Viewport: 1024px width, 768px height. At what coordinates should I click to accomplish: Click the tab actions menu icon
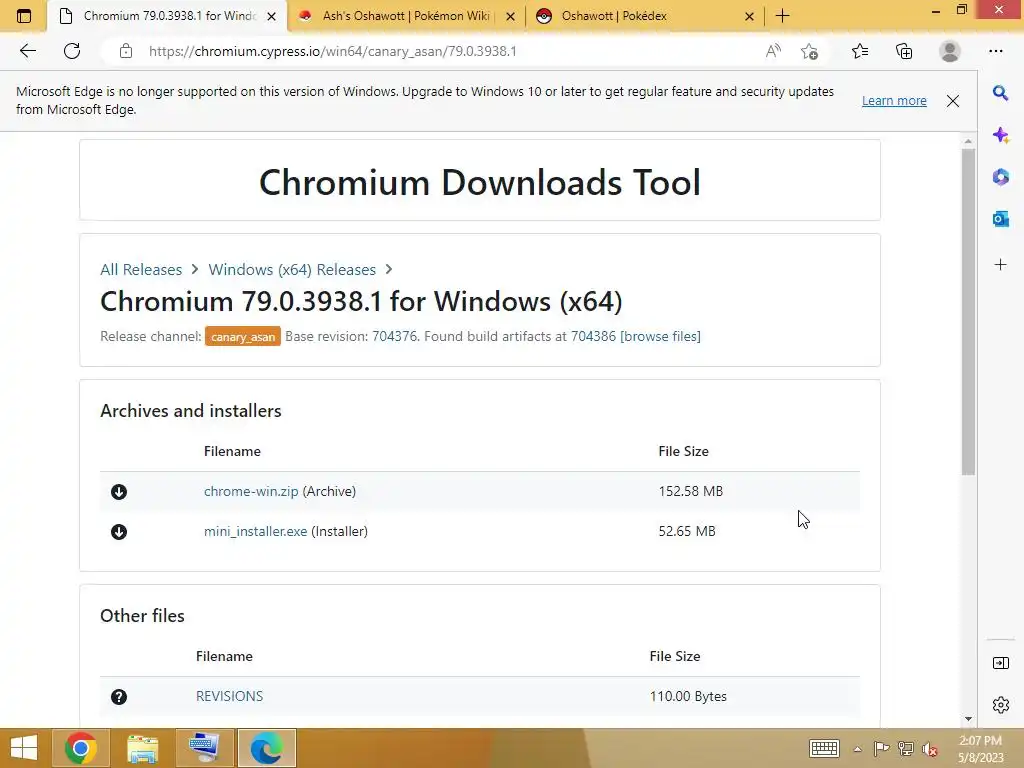pyautogui.click(x=24, y=16)
